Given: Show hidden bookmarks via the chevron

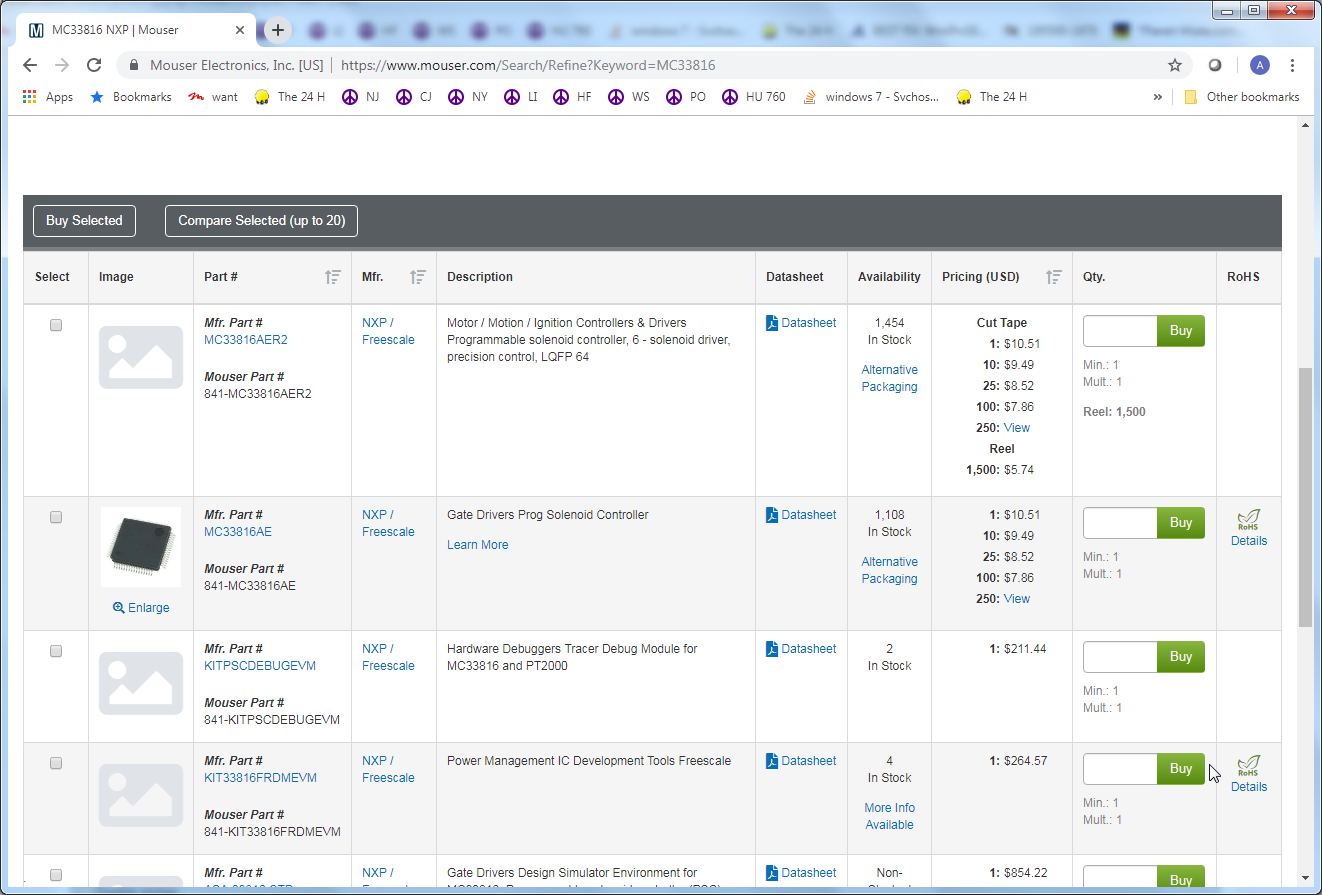Looking at the screenshot, I should point(1158,97).
